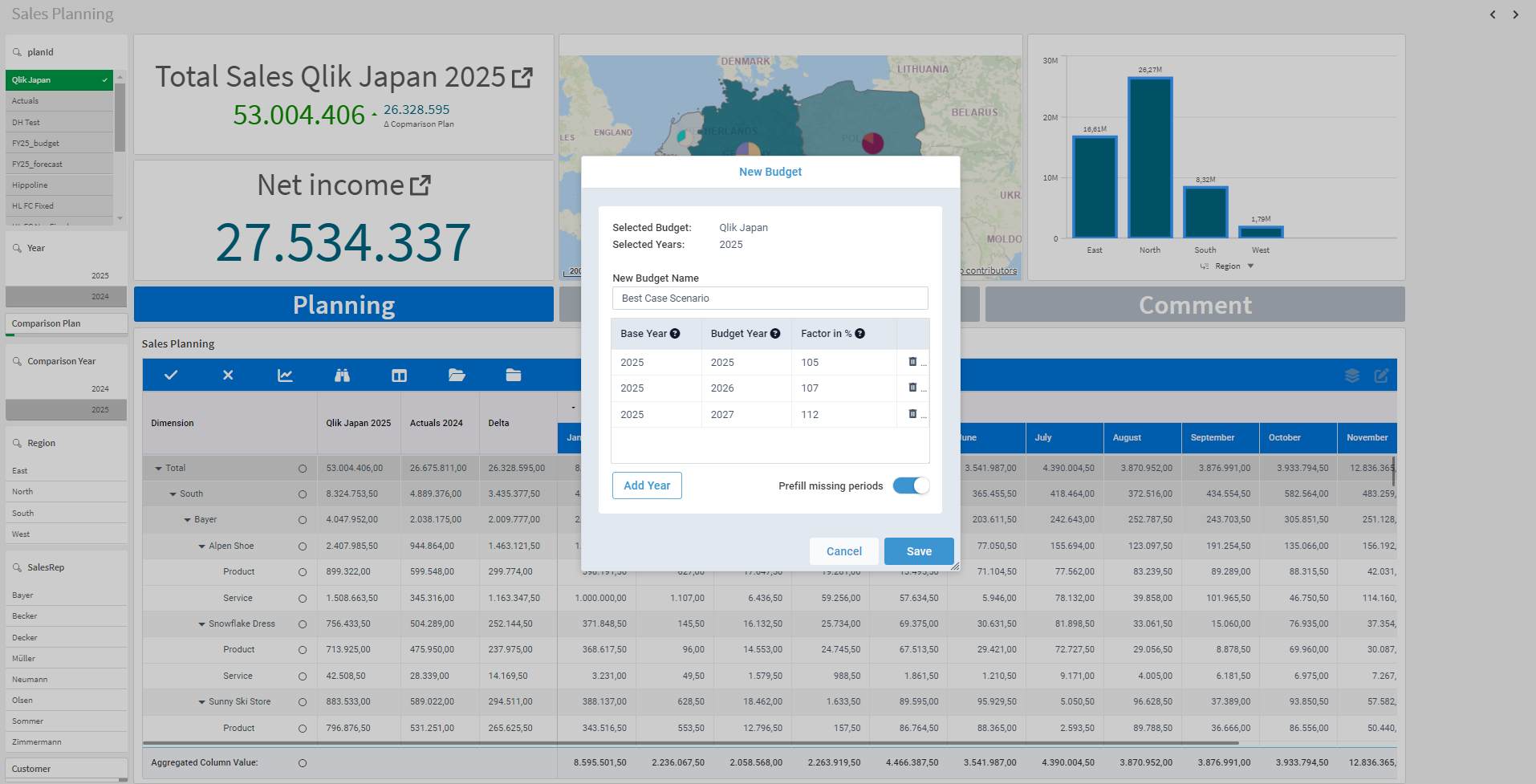
Task: Collapse the Snowflake Dress group
Action: pos(201,624)
